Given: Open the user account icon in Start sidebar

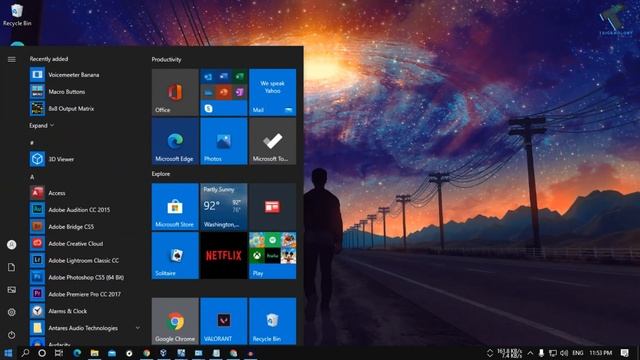Looking at the screenshot, I should click(x=11, y=245).
